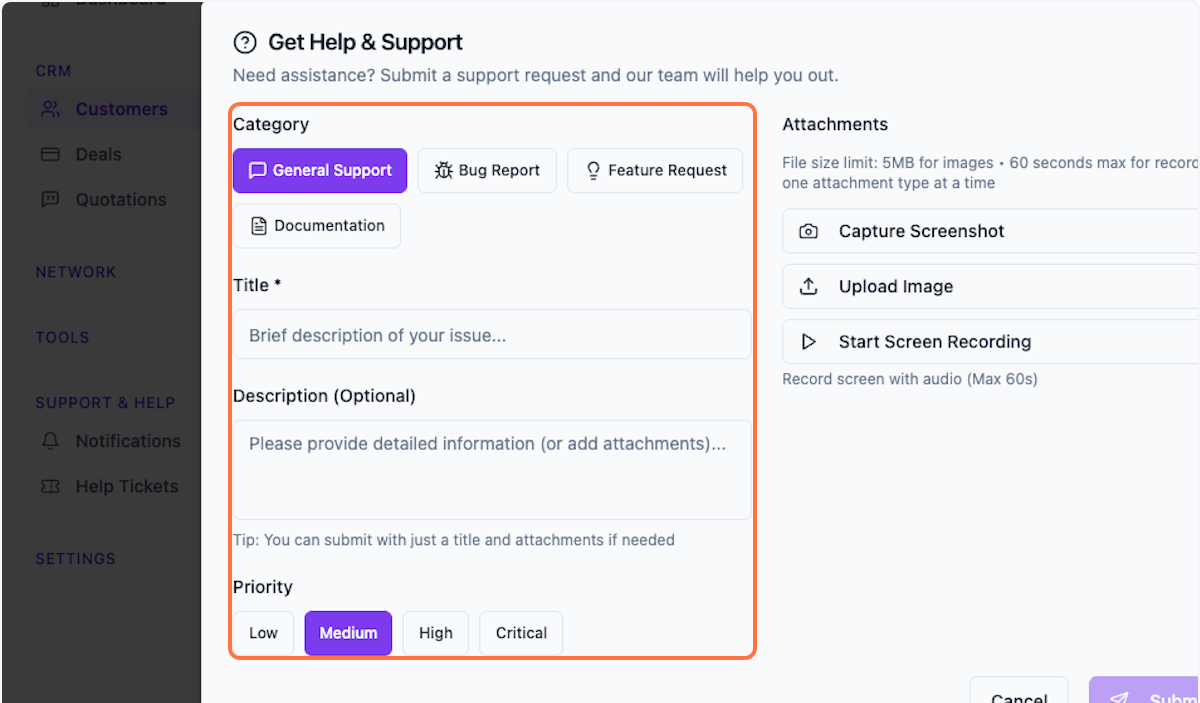This screenshot has height=703, width=1200.
Task: Click the Submit button
Action: tap(1160, 695)
